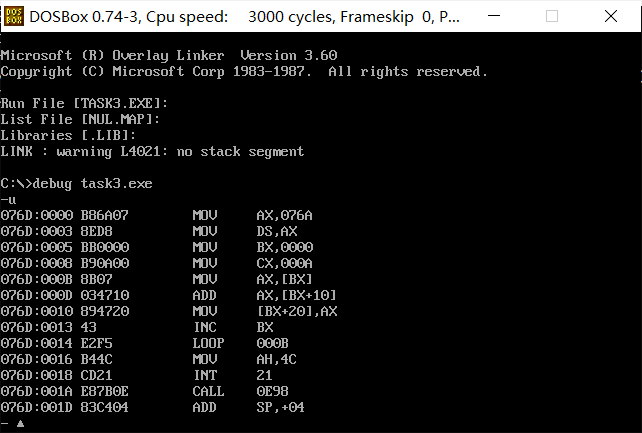Maximize the DOSBox window
The width and height of the screenshot is (642, 433).
pyautogui.click(x=552, y=16)
